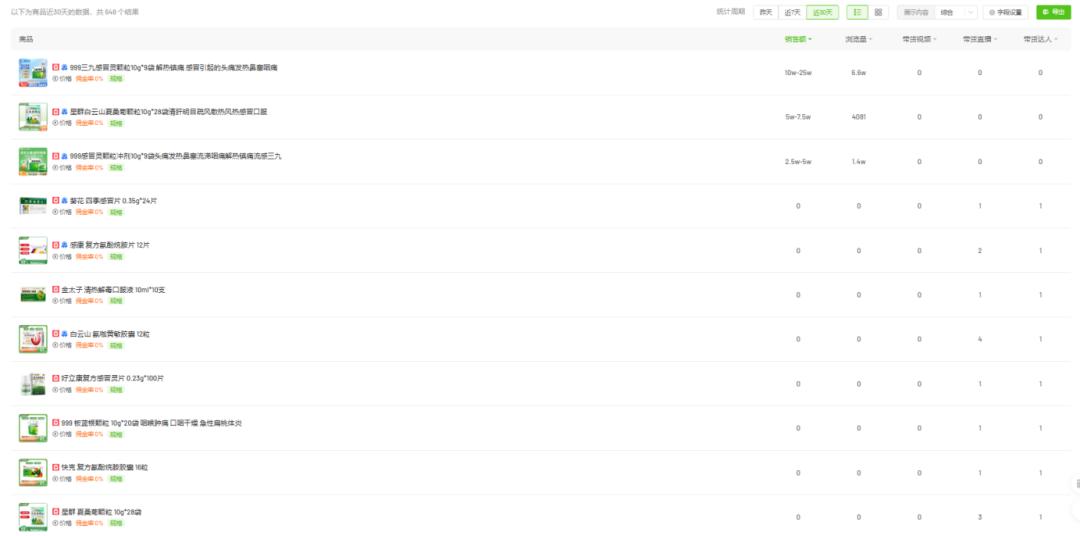Click red platform icon beside 金太子 清热解毒口服液
The image size is (1080, 536).
56,289
